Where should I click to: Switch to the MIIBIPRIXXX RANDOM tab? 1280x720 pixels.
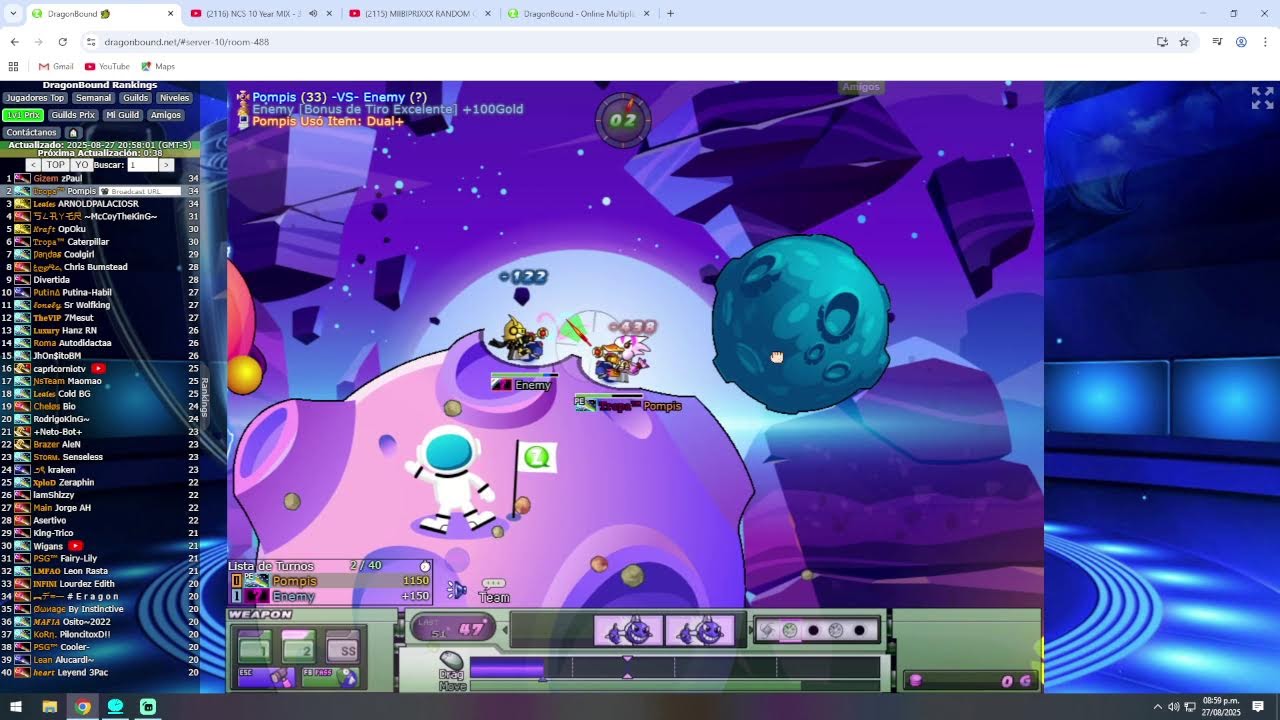point(420,14)
